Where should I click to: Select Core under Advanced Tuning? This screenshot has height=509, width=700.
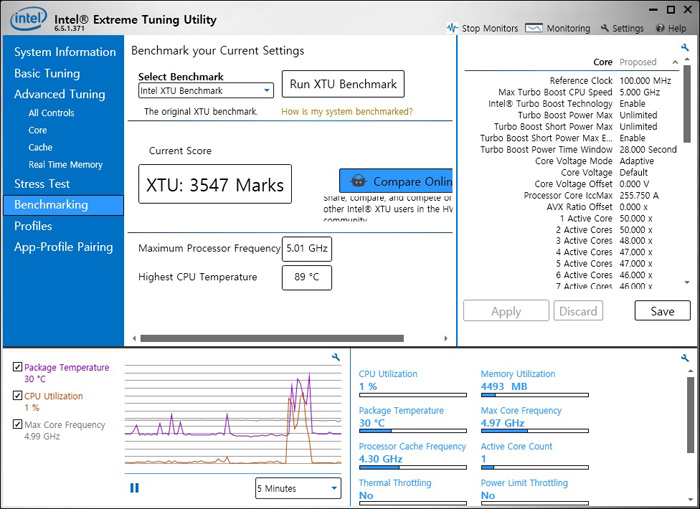click(38, 130)
